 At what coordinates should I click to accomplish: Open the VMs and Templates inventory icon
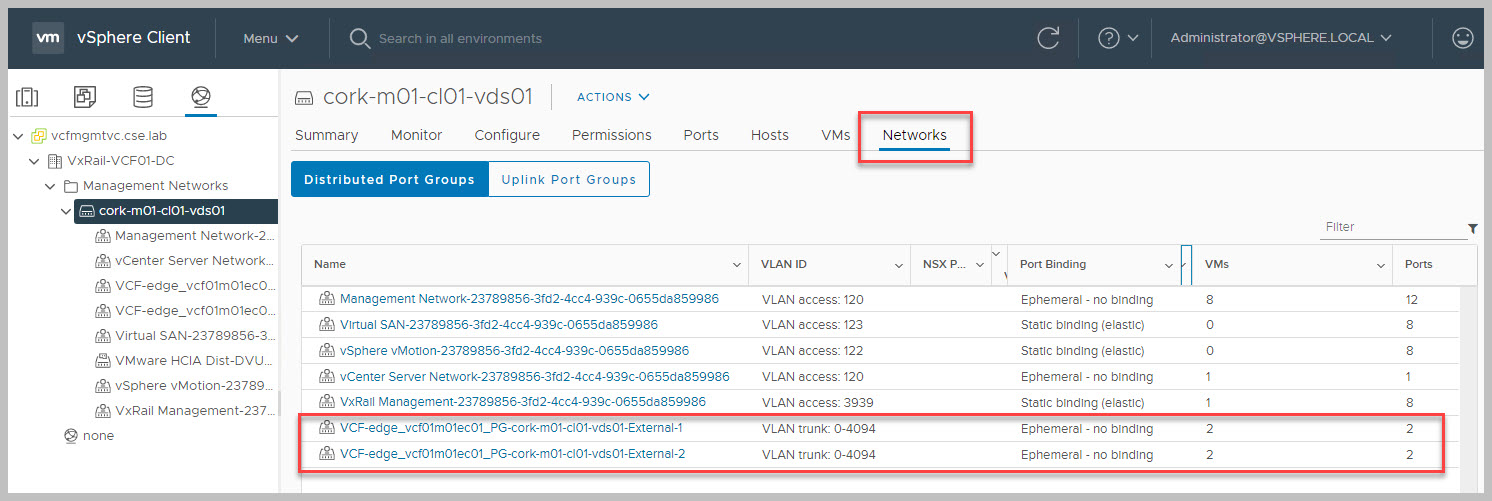[85, 97]
